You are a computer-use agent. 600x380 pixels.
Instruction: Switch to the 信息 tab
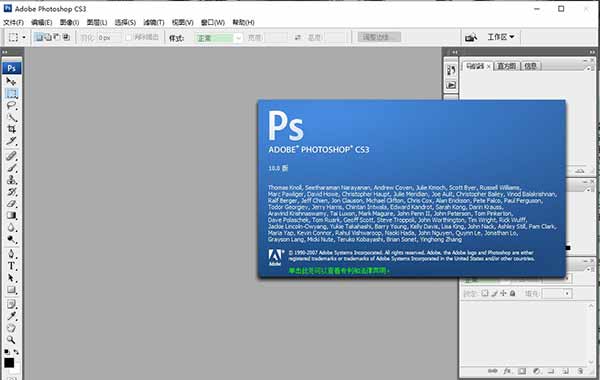coord(530,66)
